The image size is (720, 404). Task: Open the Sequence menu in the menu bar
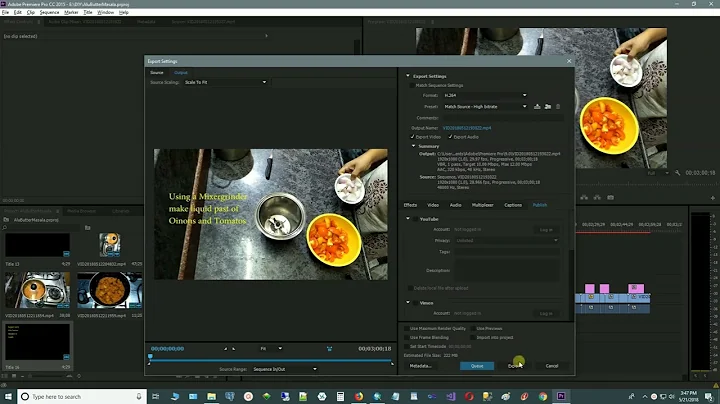click(x=49, y=12)
